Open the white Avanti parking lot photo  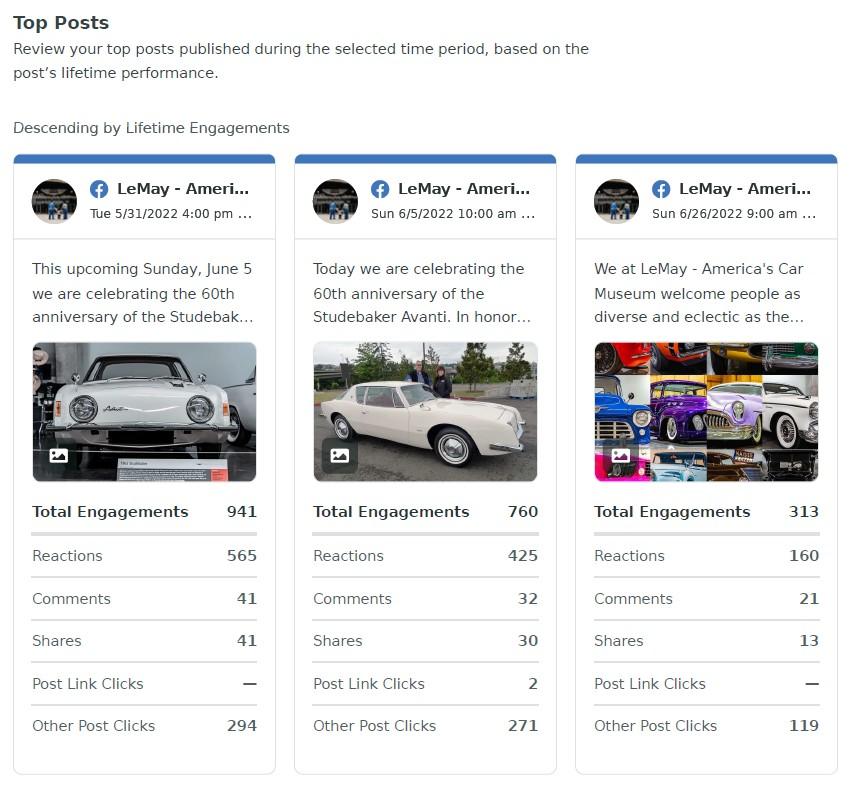(425, 412)
